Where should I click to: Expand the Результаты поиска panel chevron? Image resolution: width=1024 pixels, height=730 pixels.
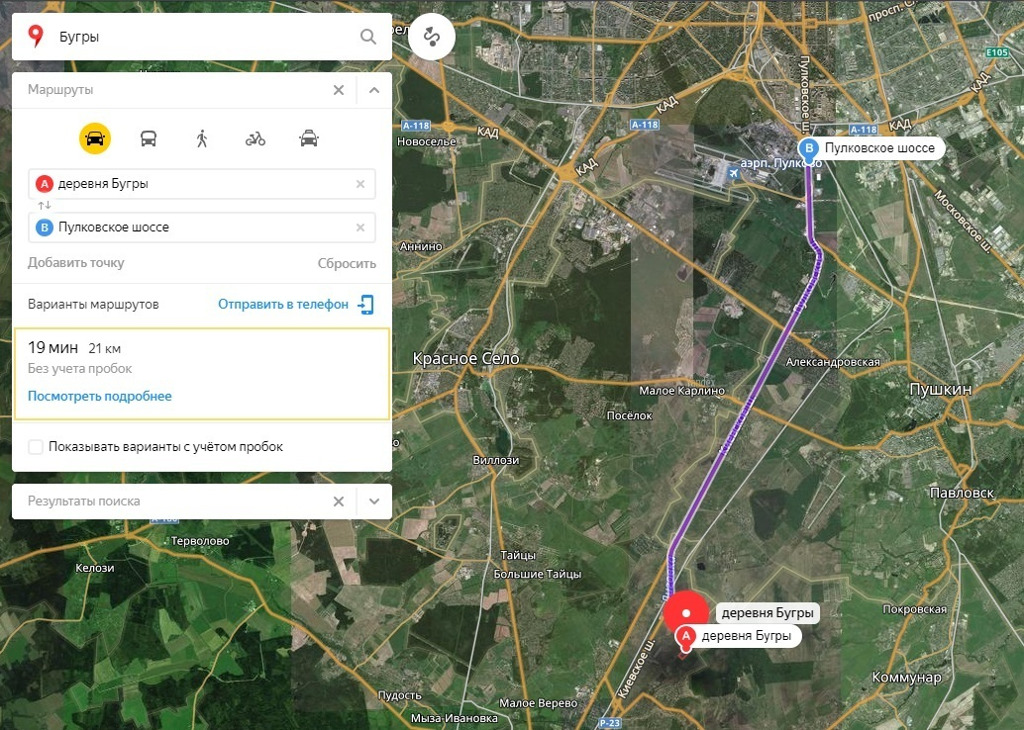point(374,501)
